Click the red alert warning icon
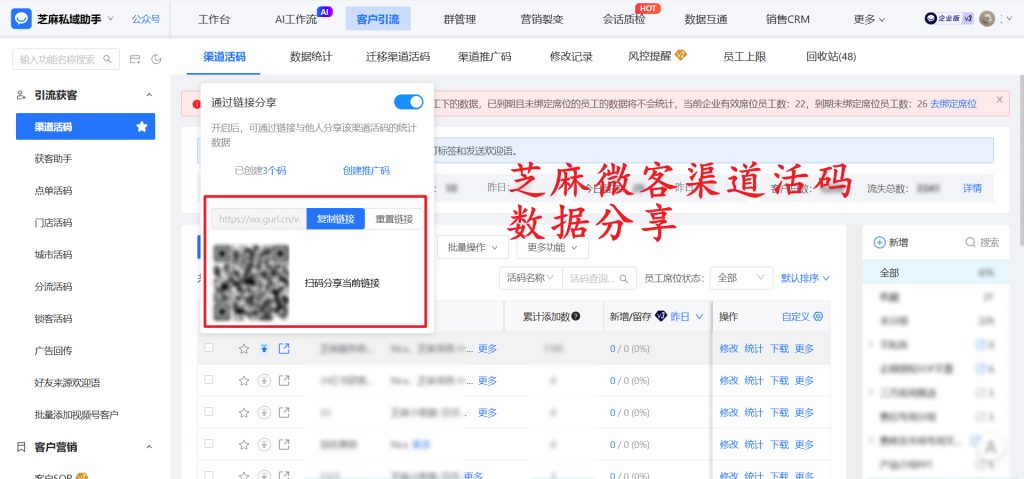 coord(196,104)
